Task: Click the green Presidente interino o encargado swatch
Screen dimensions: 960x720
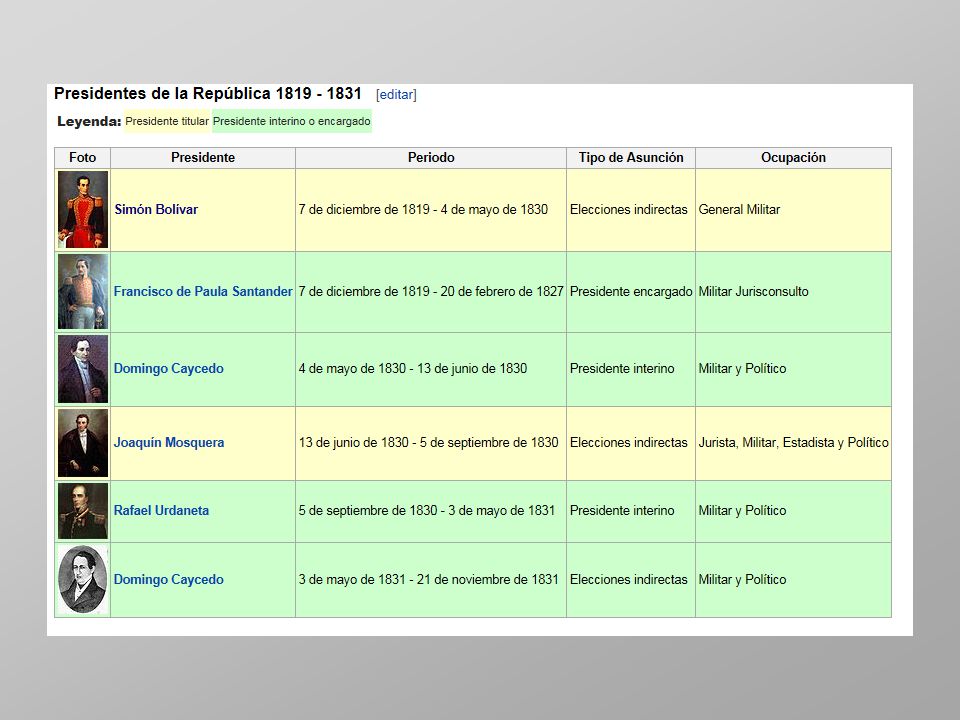Action: 291,121
